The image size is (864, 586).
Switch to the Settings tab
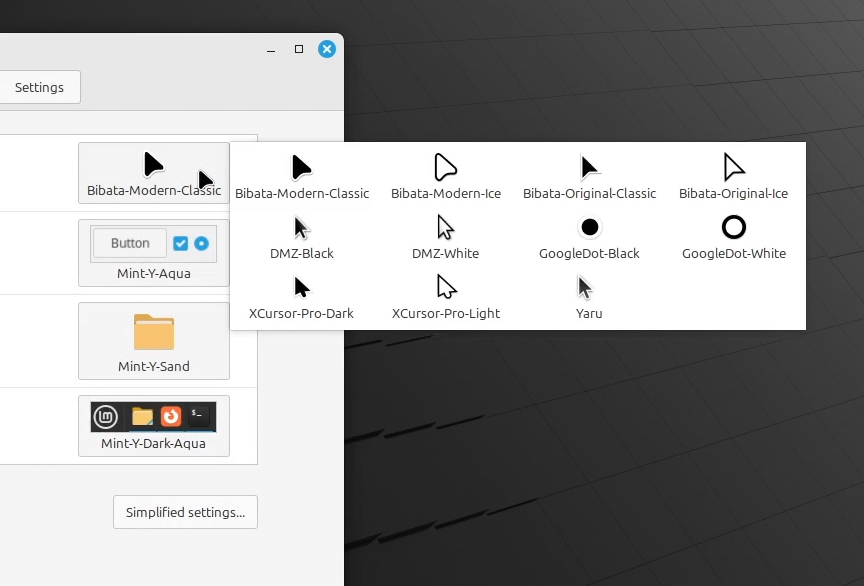40,87
